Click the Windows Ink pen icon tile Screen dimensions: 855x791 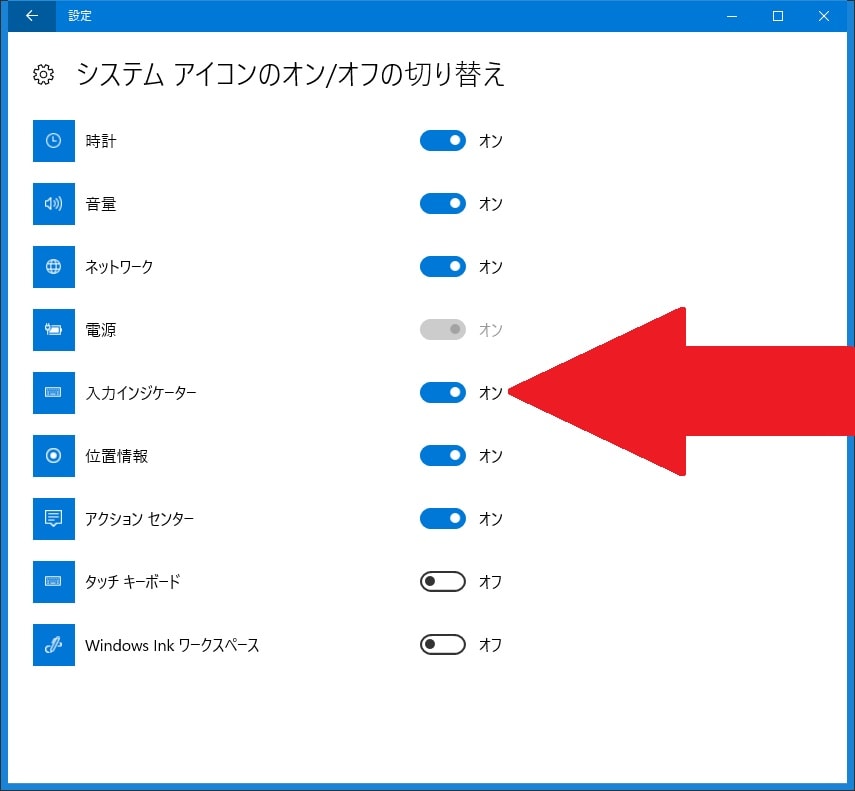53,645
